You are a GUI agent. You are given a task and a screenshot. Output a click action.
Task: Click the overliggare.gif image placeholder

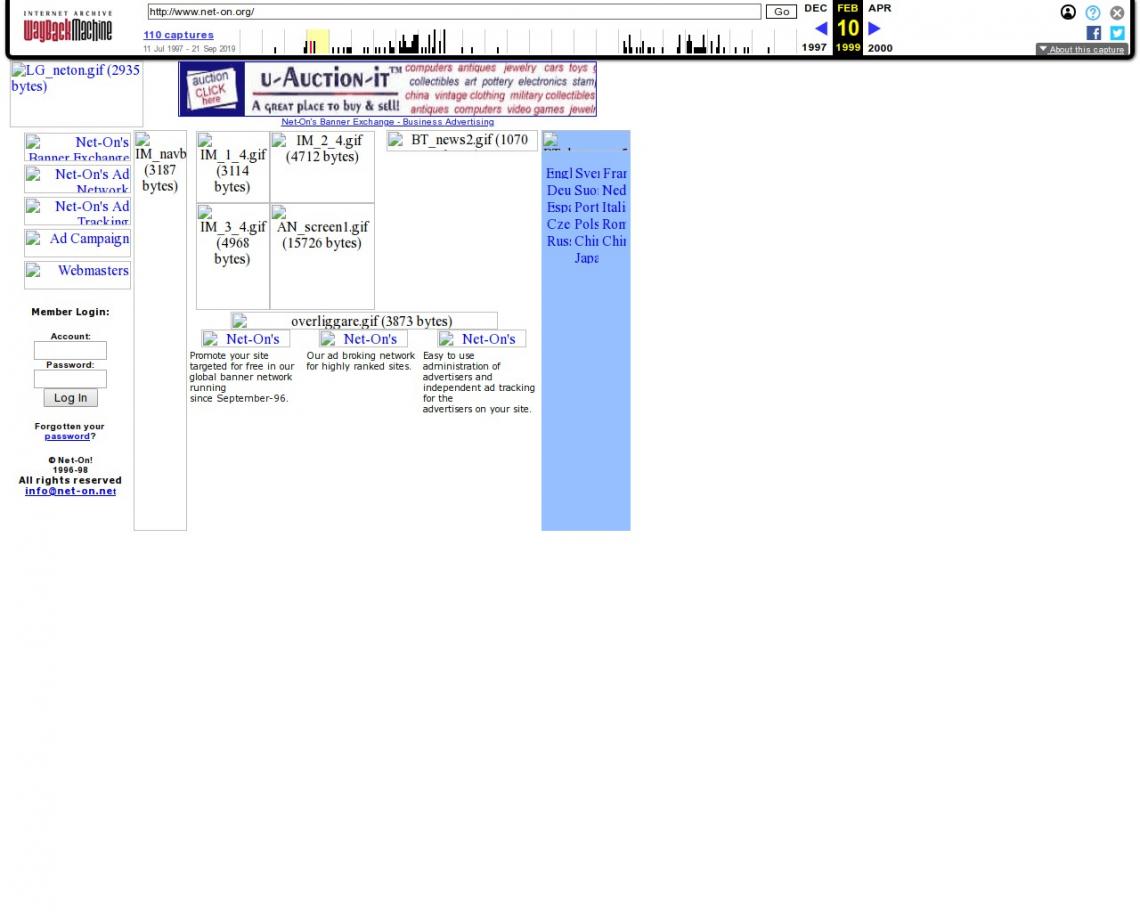click(364, 321)
